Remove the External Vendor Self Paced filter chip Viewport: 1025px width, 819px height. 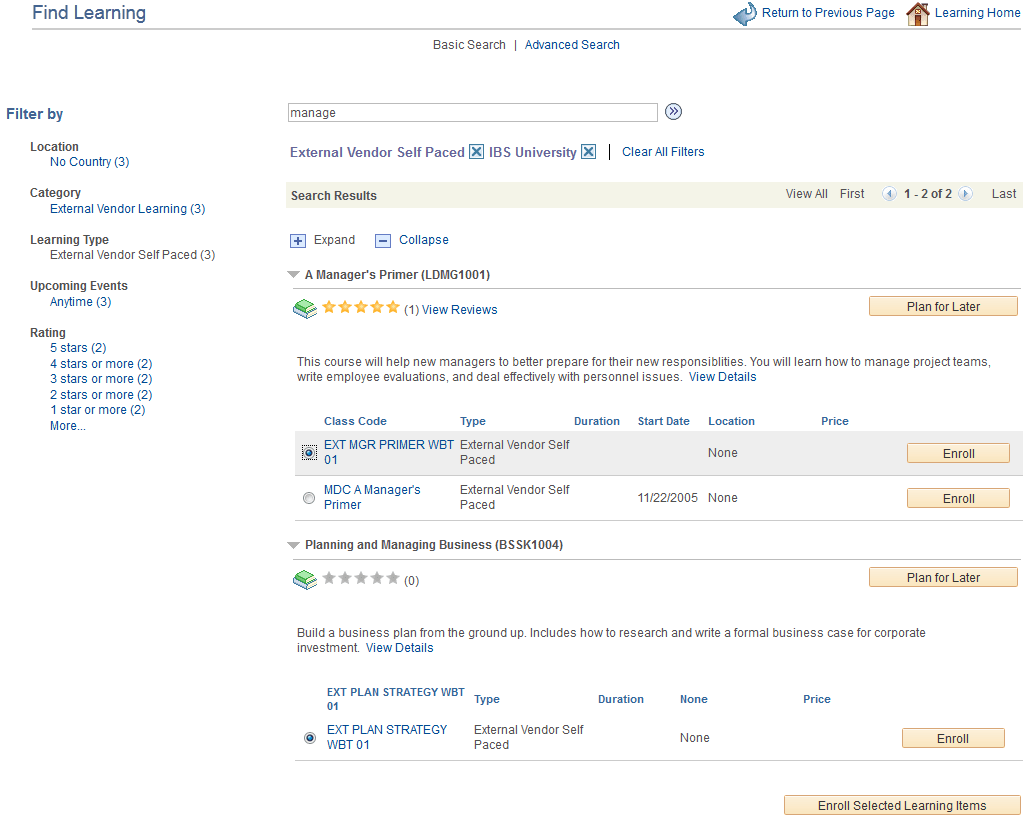pos(476,151)
